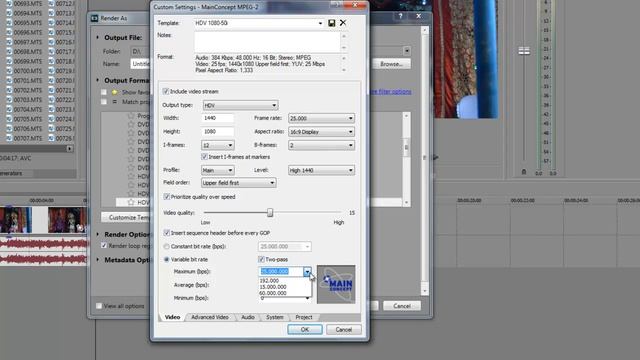Click the file icon next to 00722
This screenshot has width=640, height=360.
pos(51,100)
